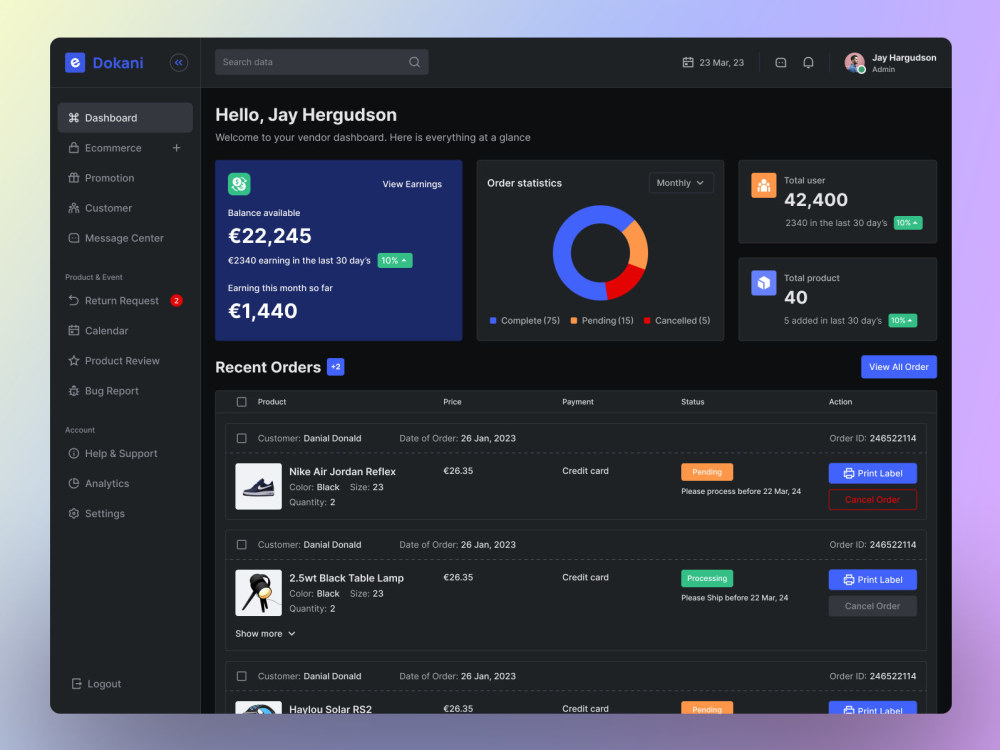Open the messages chat icon in header

[x=781, y=62]
